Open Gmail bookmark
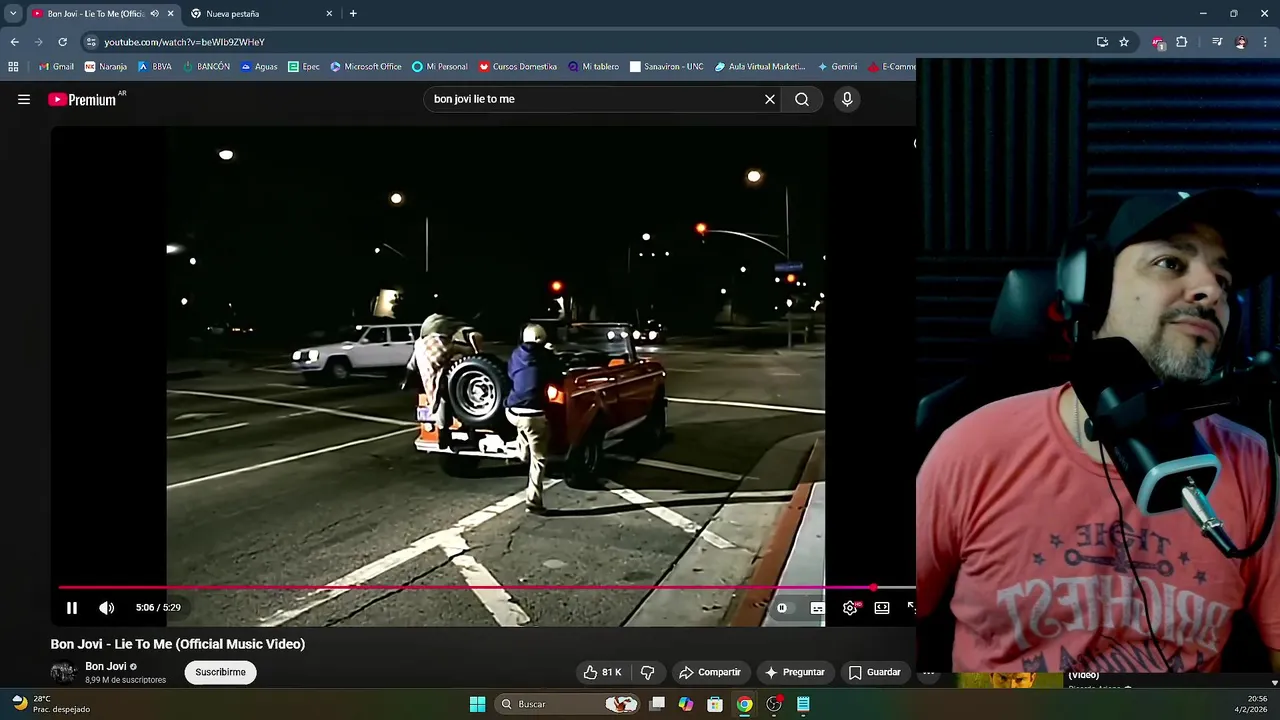 [56, 67]
